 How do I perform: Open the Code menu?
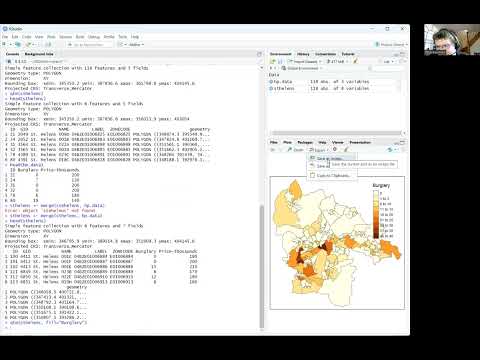tap(27, 37)
